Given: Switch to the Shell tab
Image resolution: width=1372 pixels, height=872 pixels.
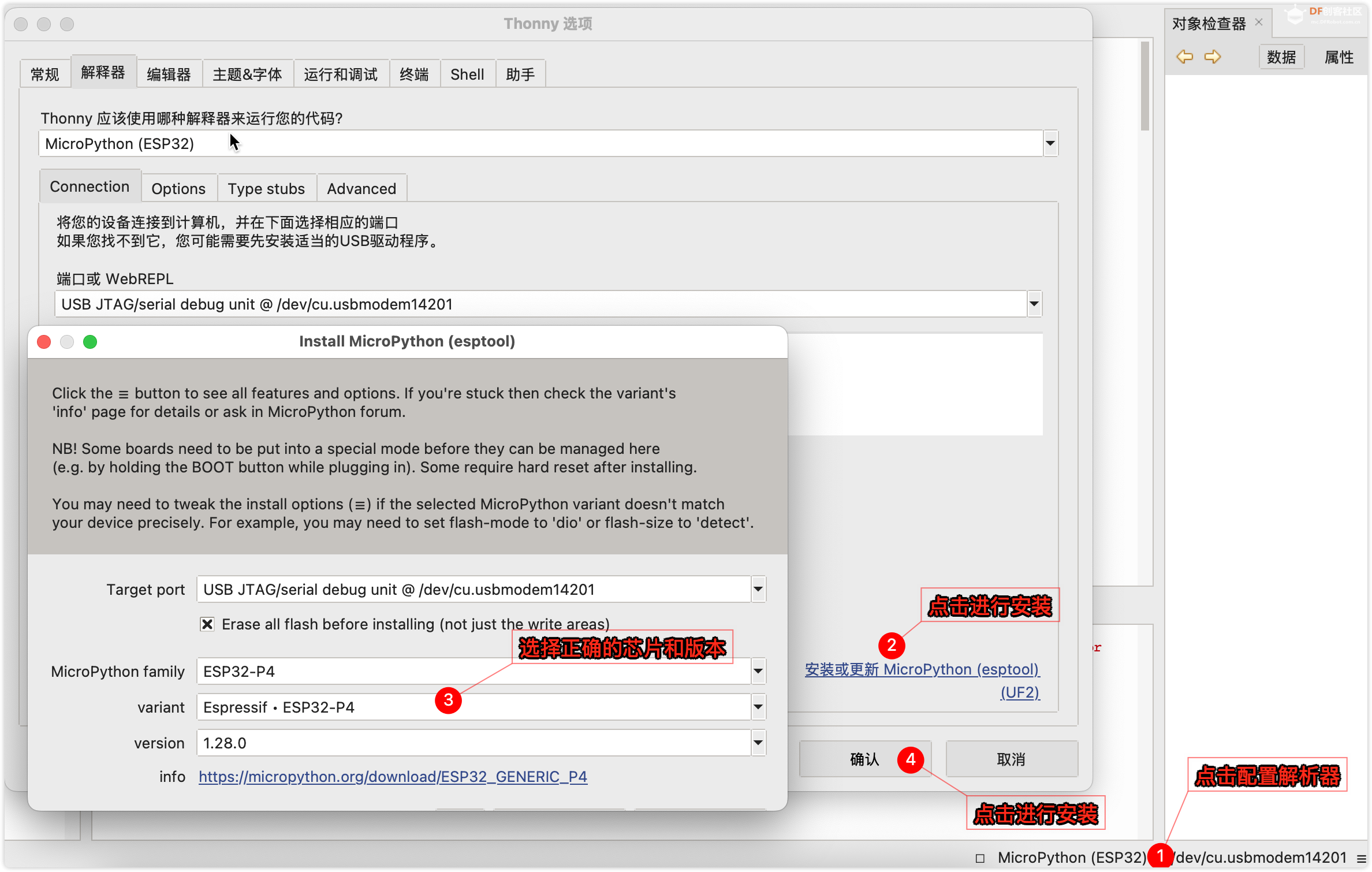Looking at the screenshot, I should (x=467, y=73).
